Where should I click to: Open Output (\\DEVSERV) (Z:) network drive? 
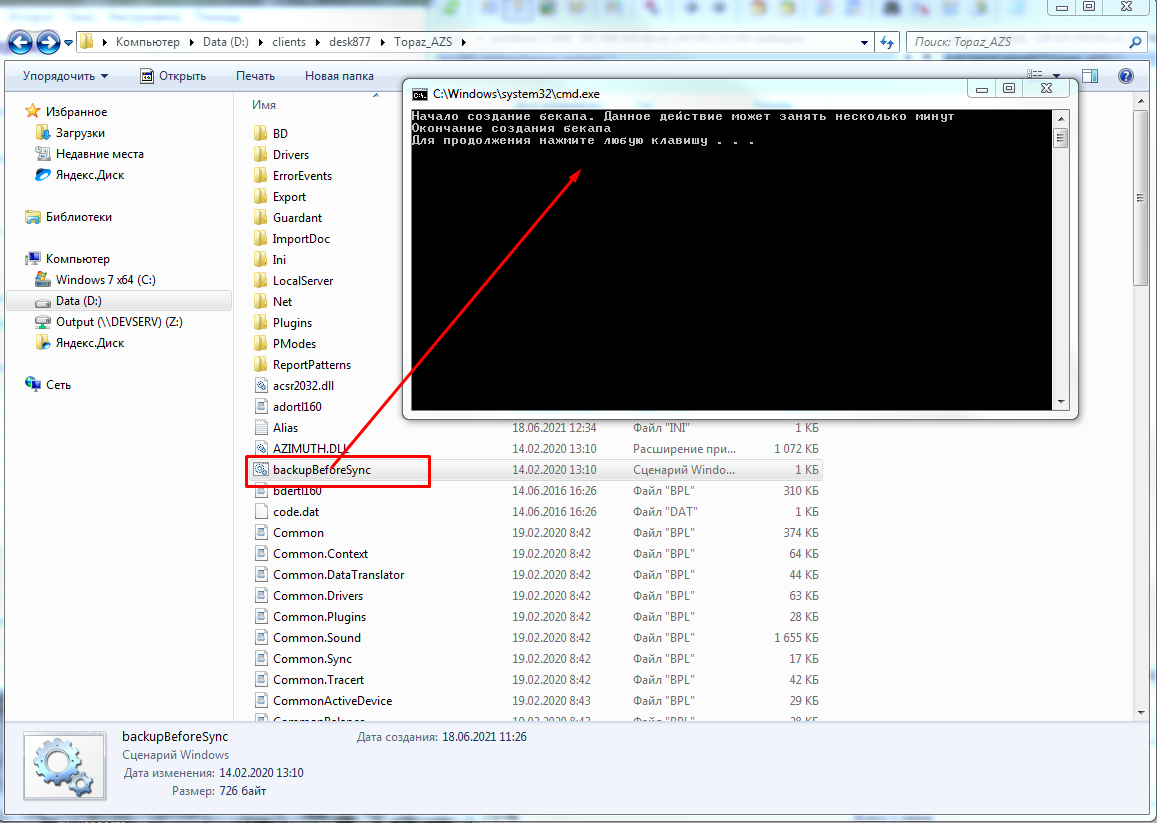tap(119, 322)
